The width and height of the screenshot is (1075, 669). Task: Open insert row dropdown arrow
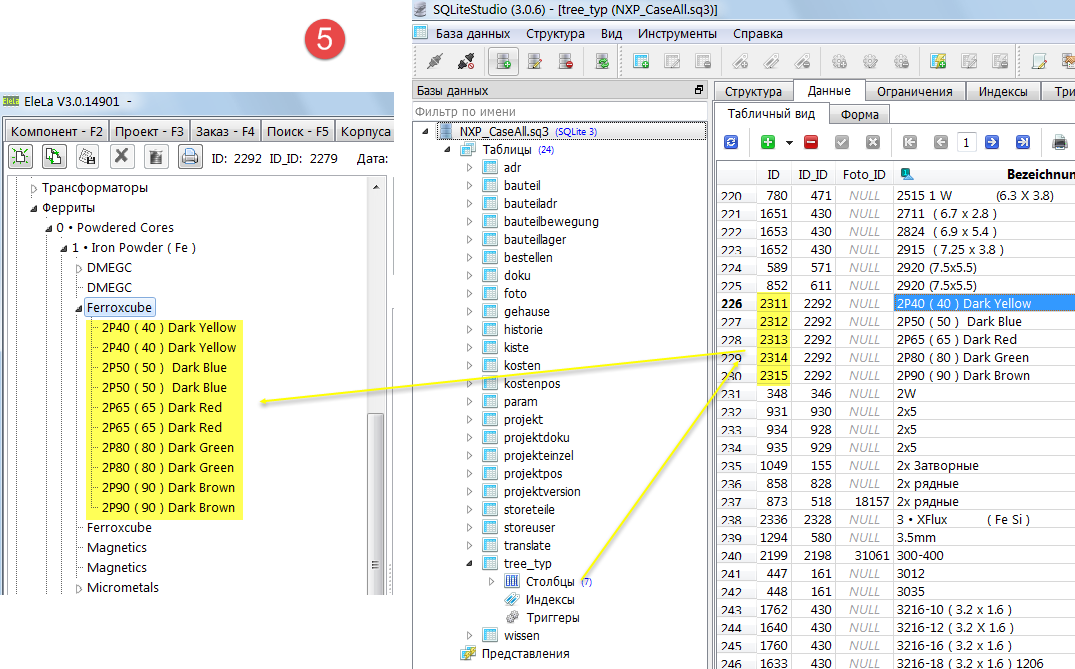point(789,143)
